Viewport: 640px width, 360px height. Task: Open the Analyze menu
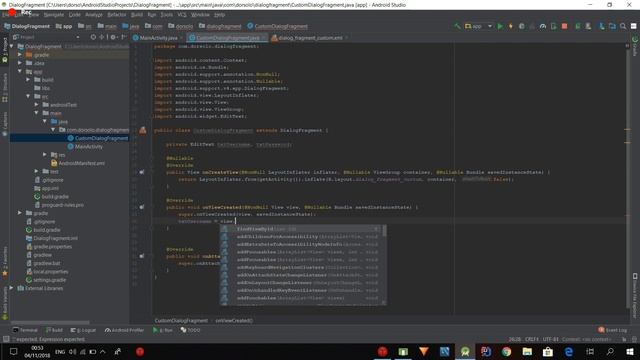coord(93,15)
